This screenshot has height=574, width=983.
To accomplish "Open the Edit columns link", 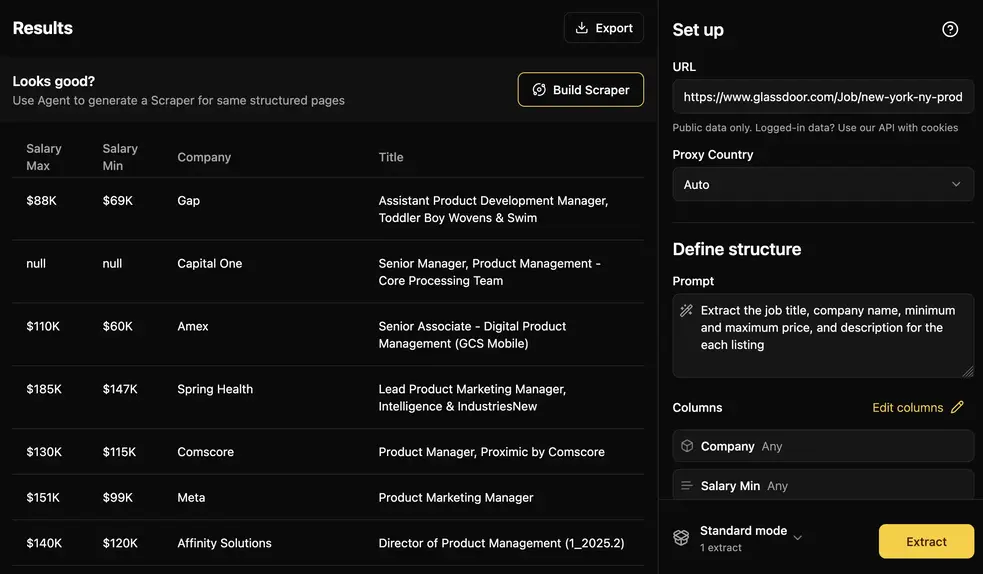I will (907, 407).
